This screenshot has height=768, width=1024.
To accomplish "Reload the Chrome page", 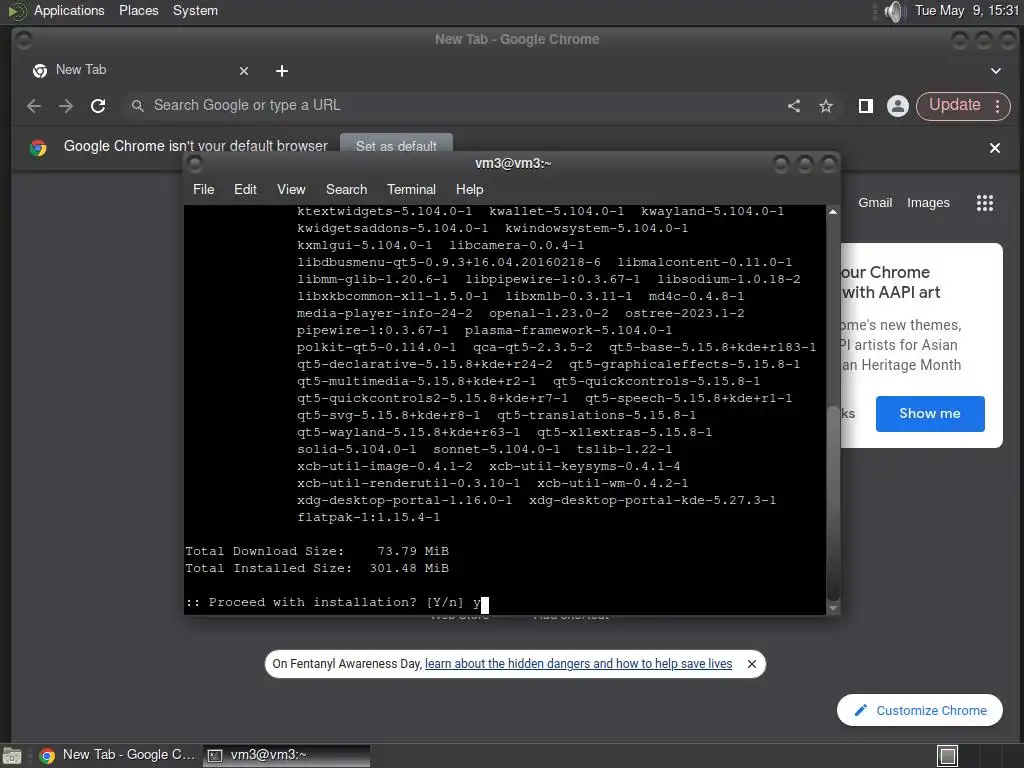I will (98, 106).
